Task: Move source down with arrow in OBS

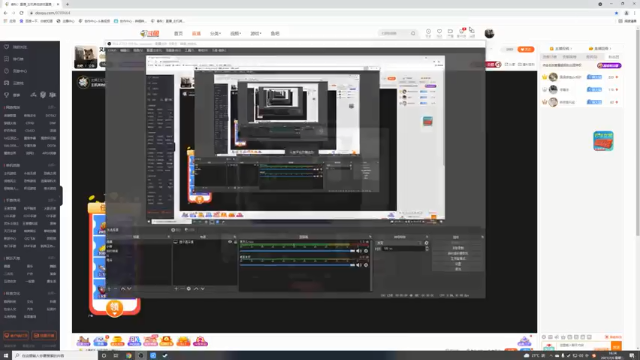Action: click(202, 289)
